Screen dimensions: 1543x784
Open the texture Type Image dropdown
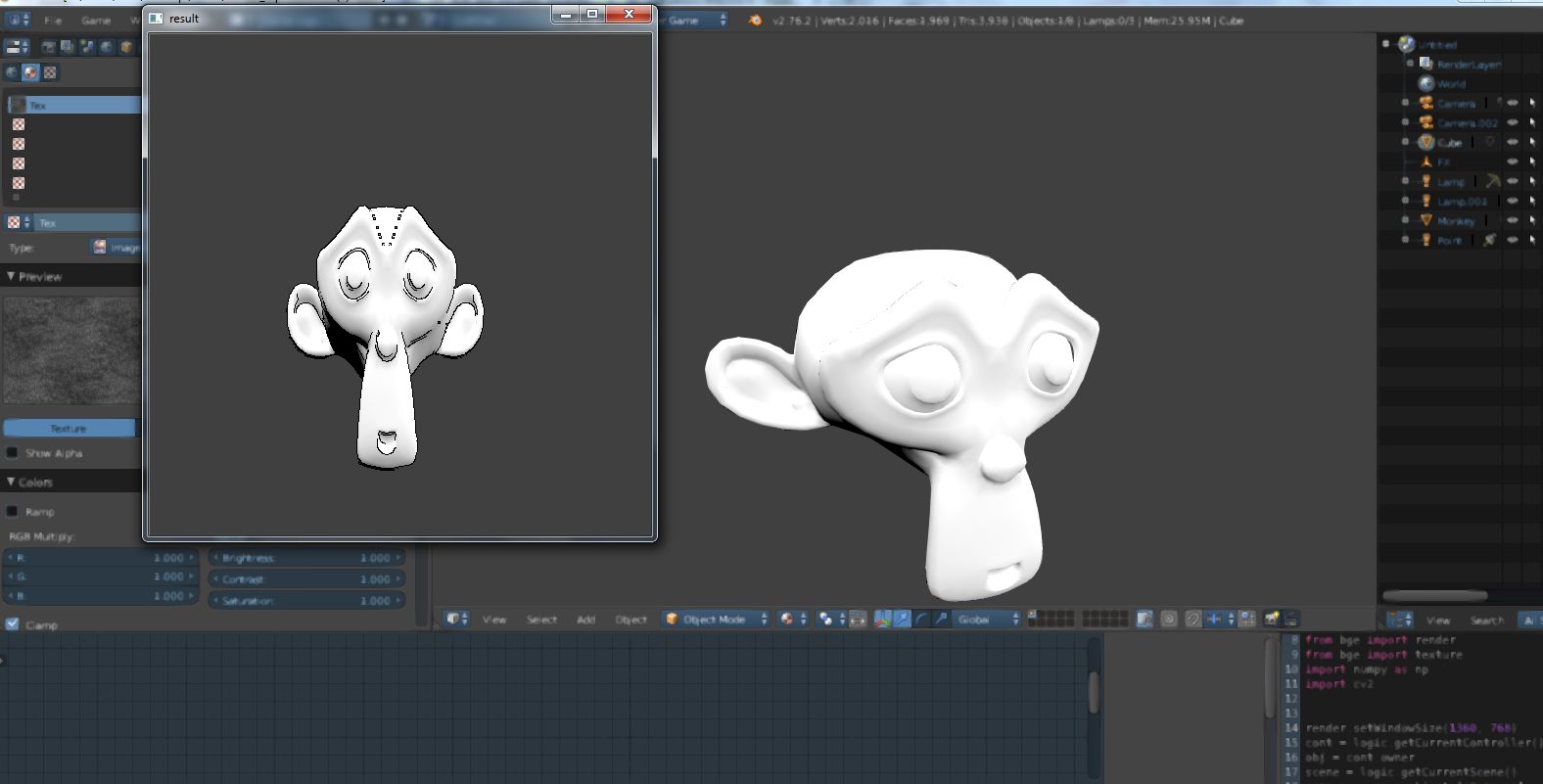117,248
